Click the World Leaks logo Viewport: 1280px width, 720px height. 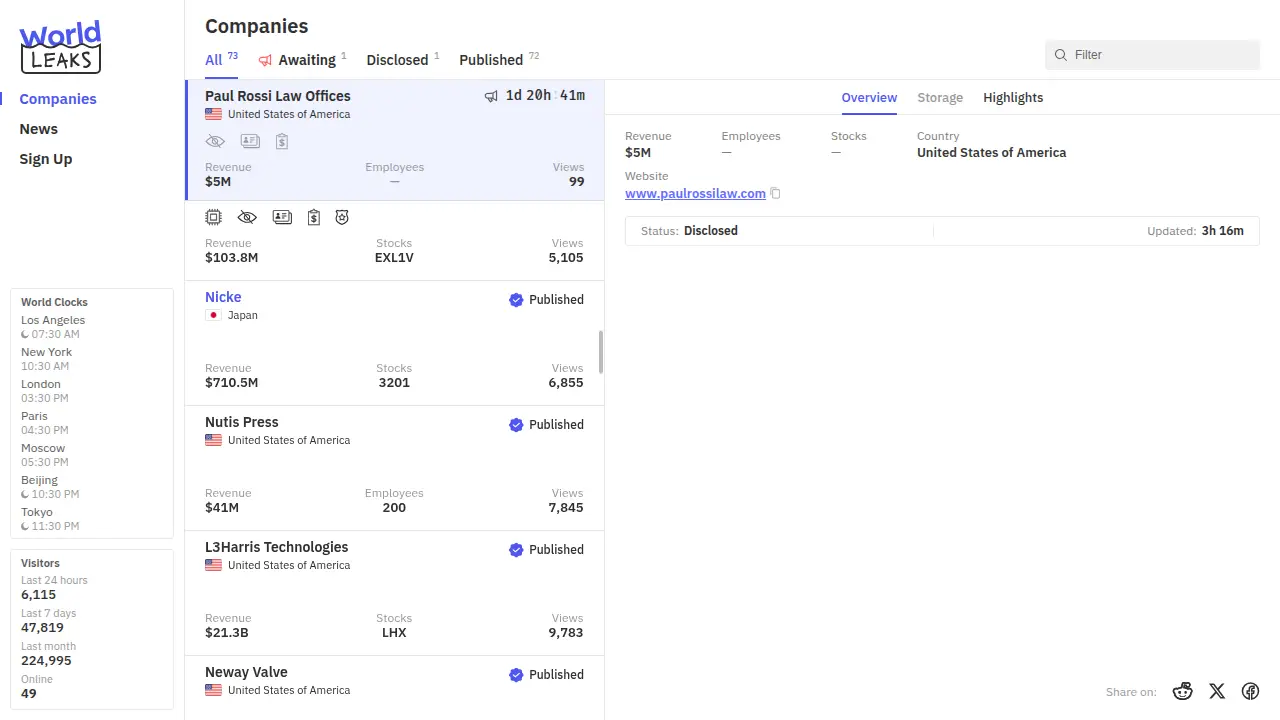point(60,47)
